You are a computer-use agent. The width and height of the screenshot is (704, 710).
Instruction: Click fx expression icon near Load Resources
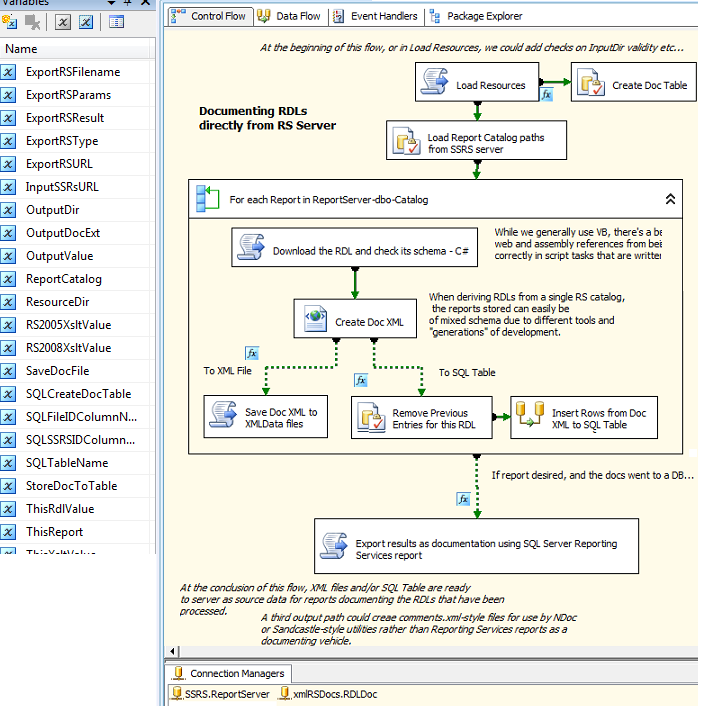coord(546,95)
